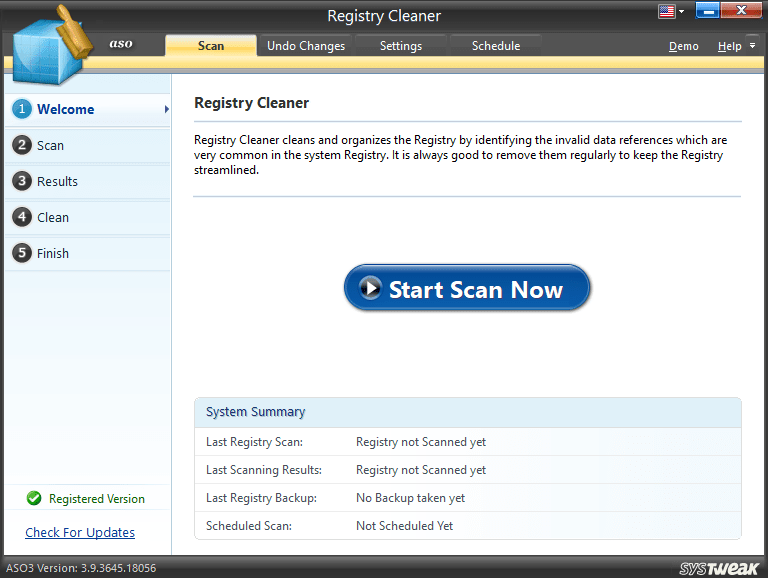This screenshot has height=578, width=768.
Task: Click Registry not Scanned yet beside Last Scanning Results
Action: 421,470
